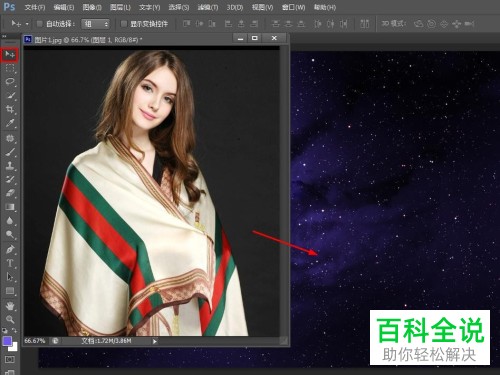Select the Dodge tool
This screenshot has width=500, height=375.
point(10,234)
